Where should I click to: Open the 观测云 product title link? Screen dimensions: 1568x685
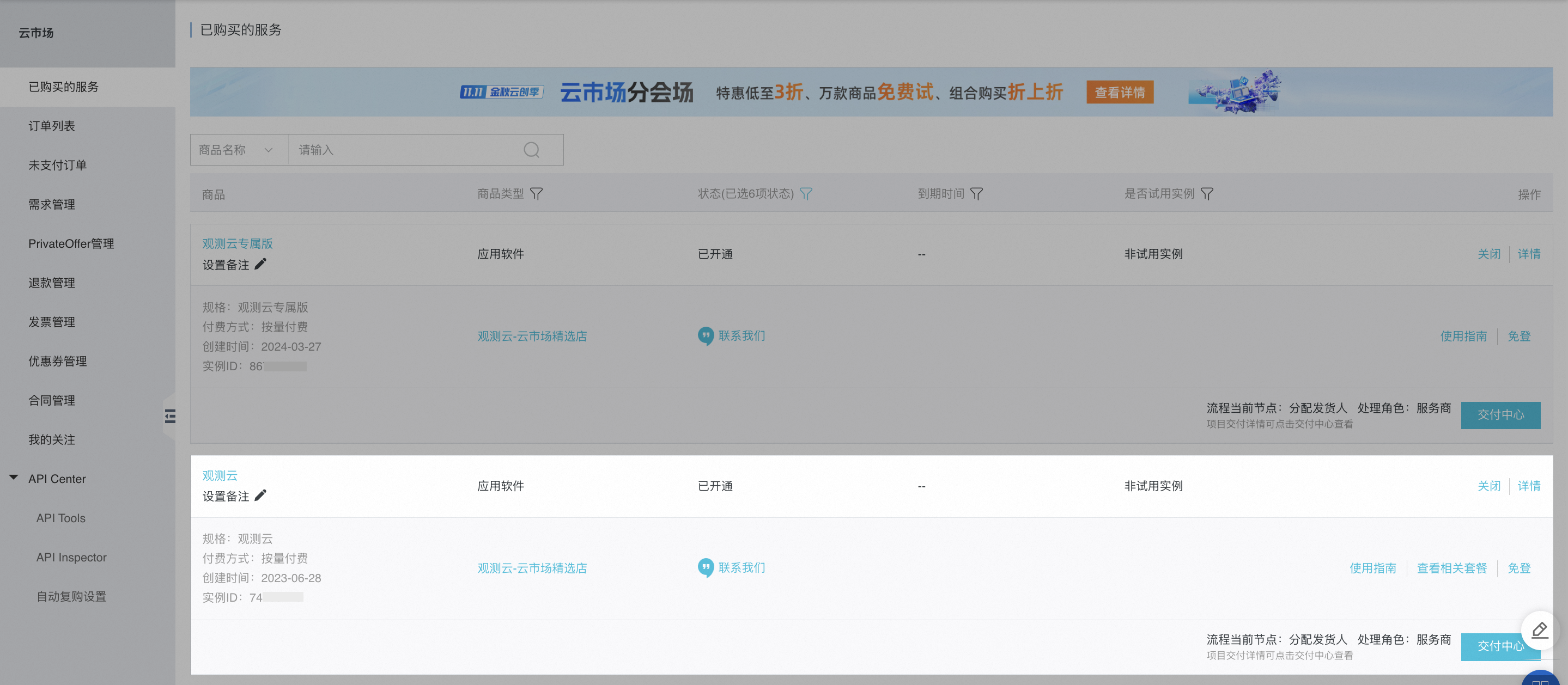220,475
